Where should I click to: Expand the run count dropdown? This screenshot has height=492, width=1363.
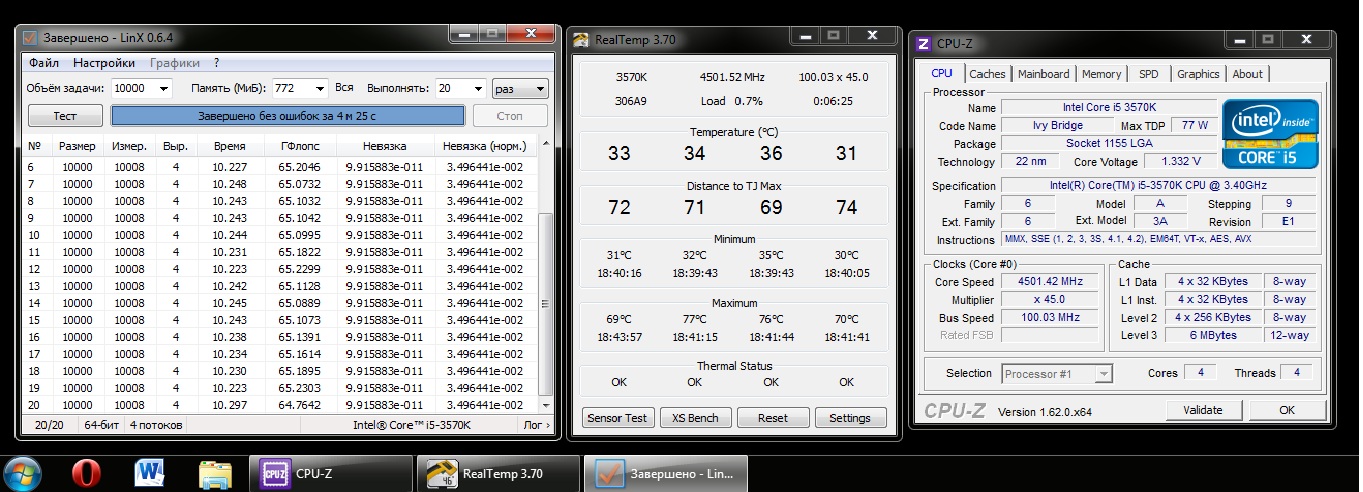[x=476, y=89]
